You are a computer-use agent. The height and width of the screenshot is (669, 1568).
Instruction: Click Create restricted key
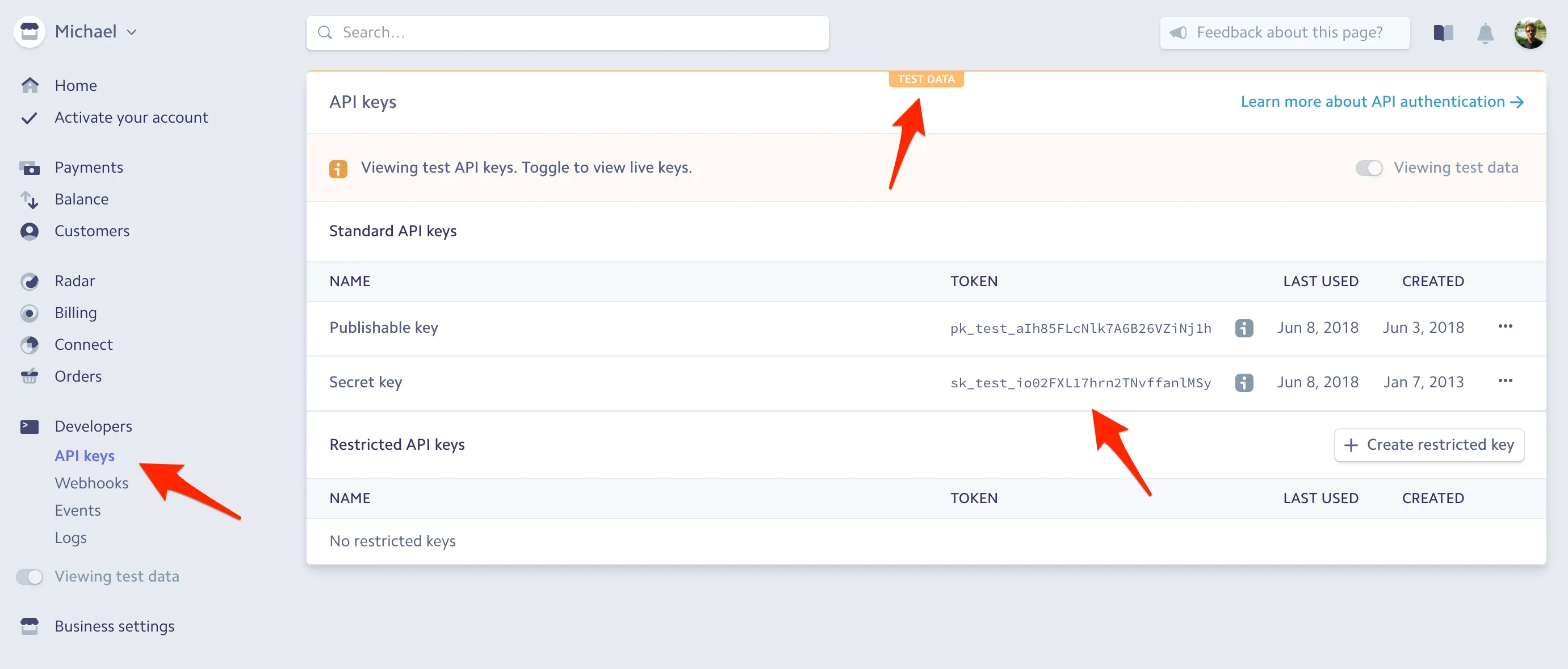coord(1428,444)
